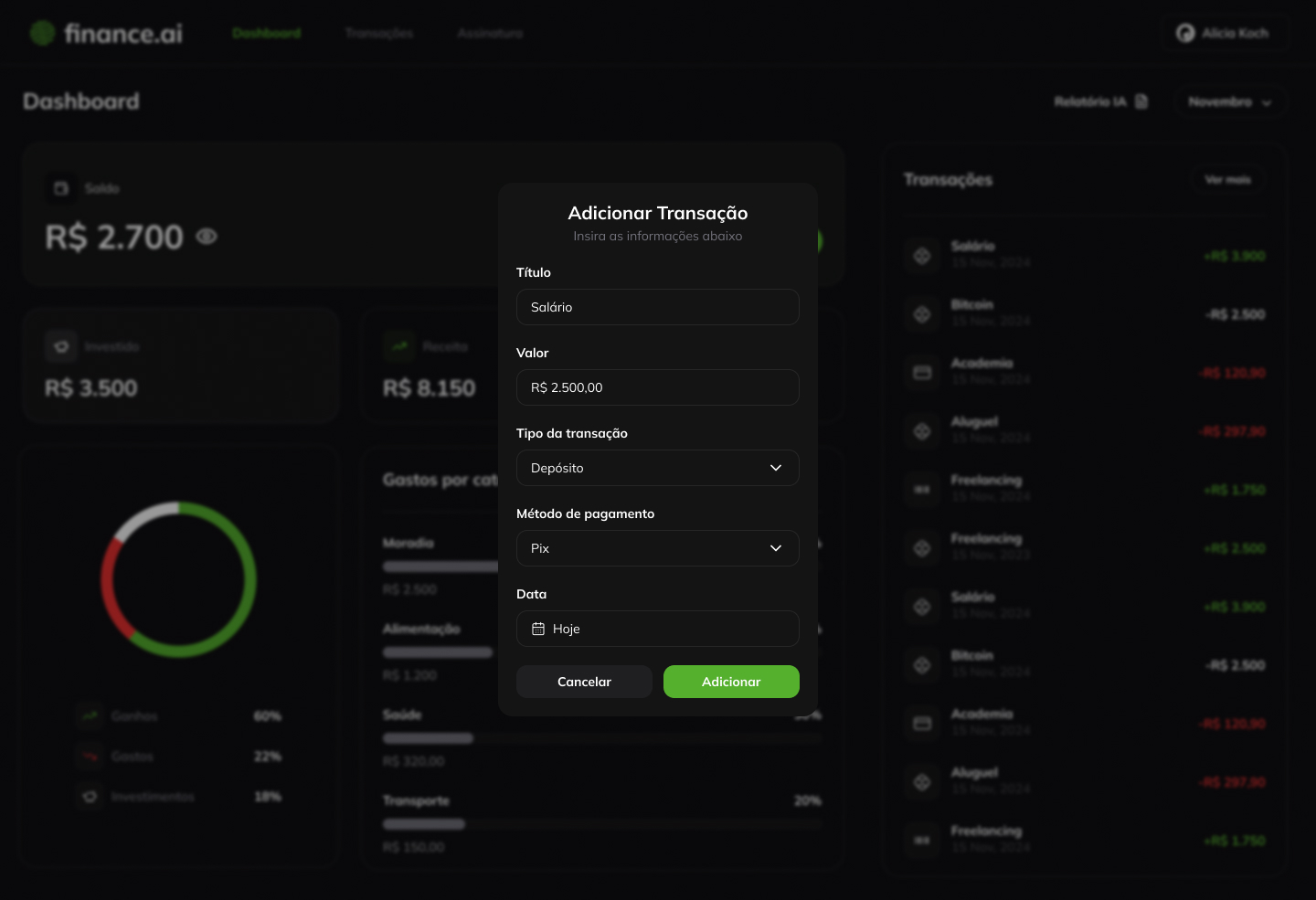Click the trending-up icon beside Receita
1316x900 pixels.
[399, 347]
